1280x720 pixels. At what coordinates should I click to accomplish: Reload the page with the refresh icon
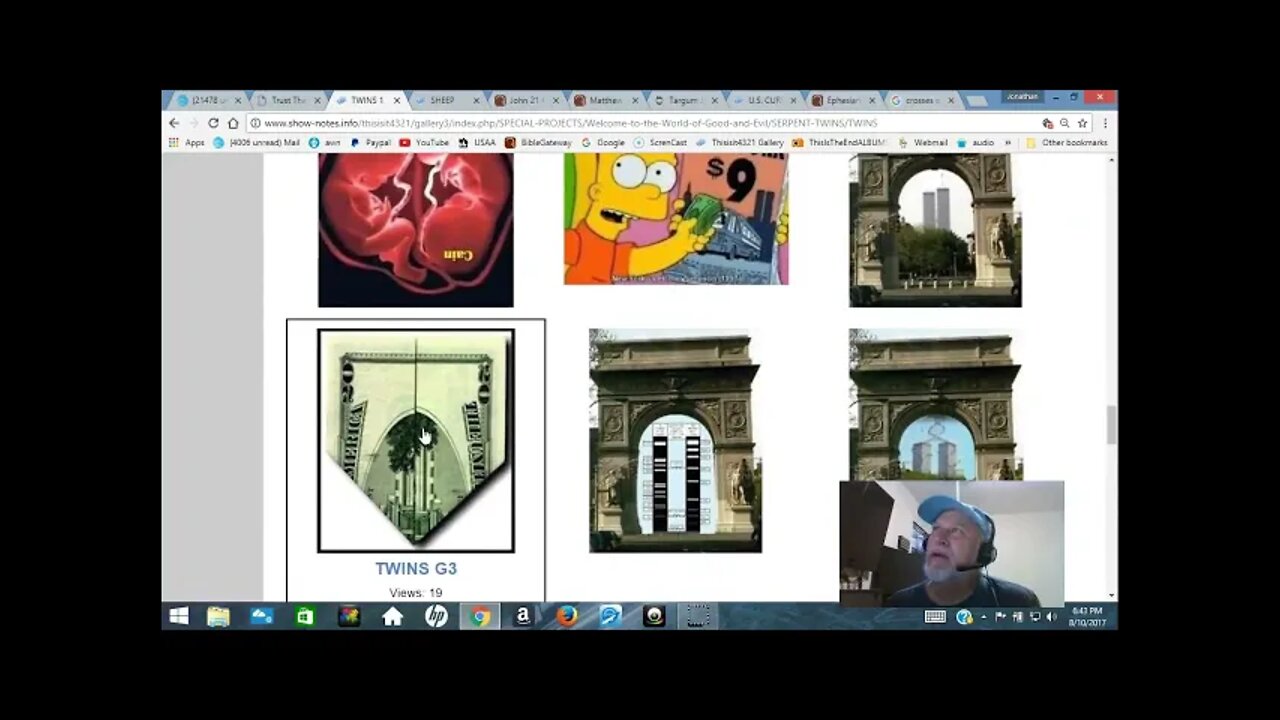point(213,123)
